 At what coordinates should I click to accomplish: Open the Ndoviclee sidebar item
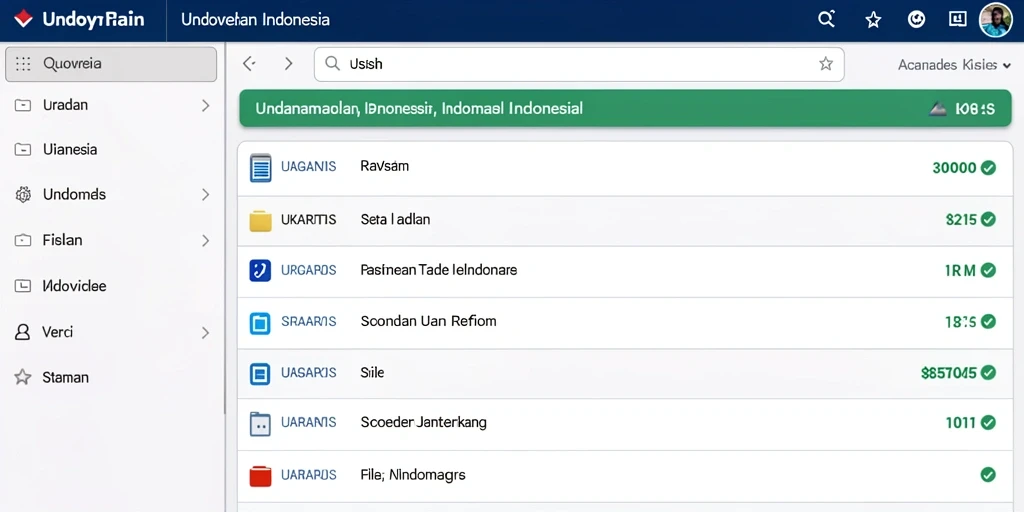click(74, 286)
